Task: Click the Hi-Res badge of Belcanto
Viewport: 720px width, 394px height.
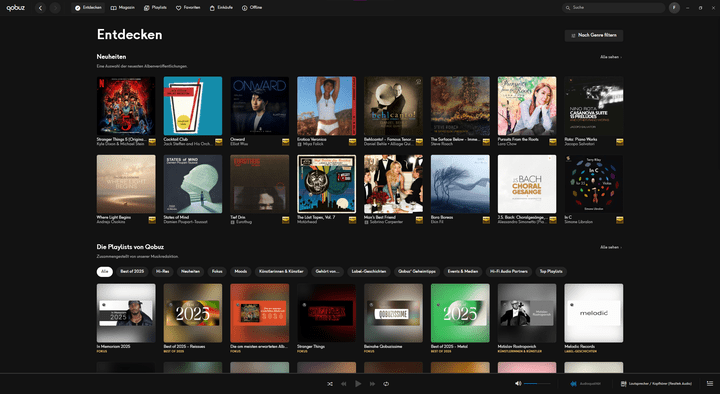Action: [419, 142]
